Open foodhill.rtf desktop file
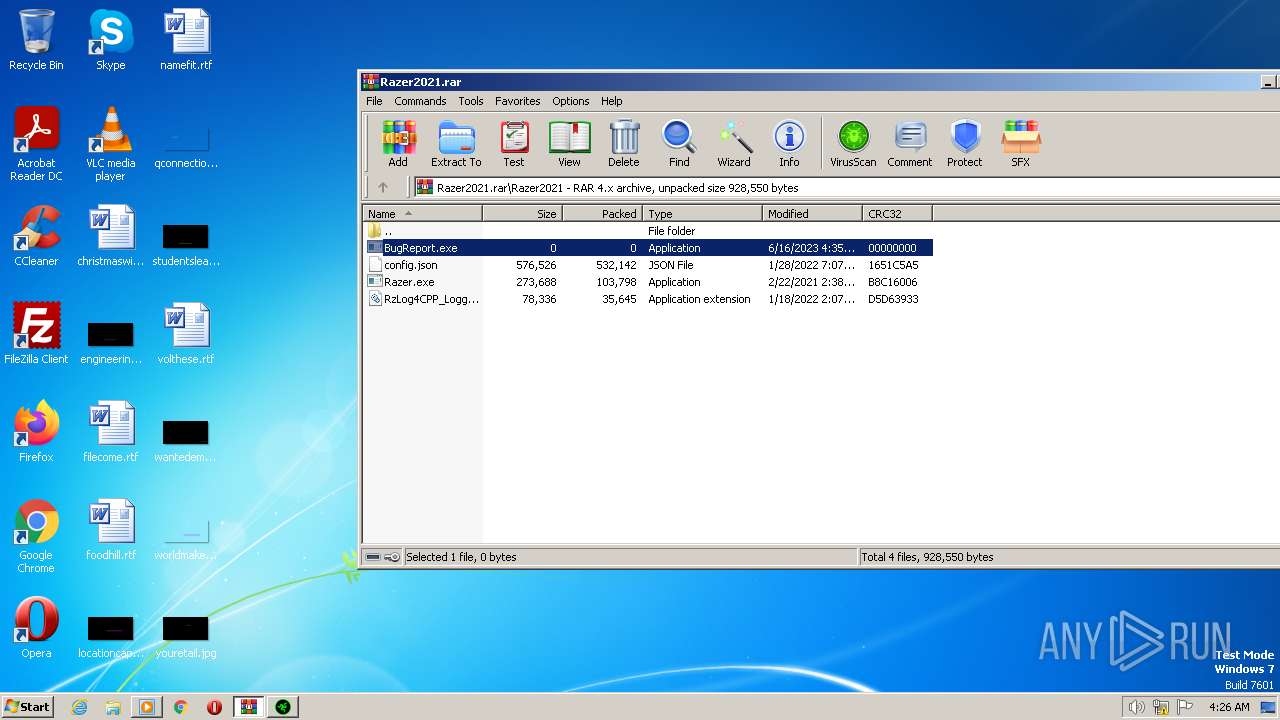The image size is (1280, 720). click(x=110, y=531)
